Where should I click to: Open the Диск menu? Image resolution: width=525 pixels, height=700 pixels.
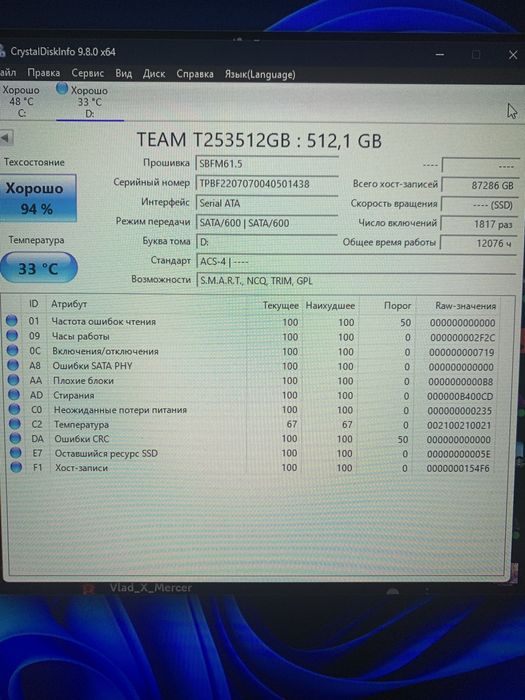154,74
